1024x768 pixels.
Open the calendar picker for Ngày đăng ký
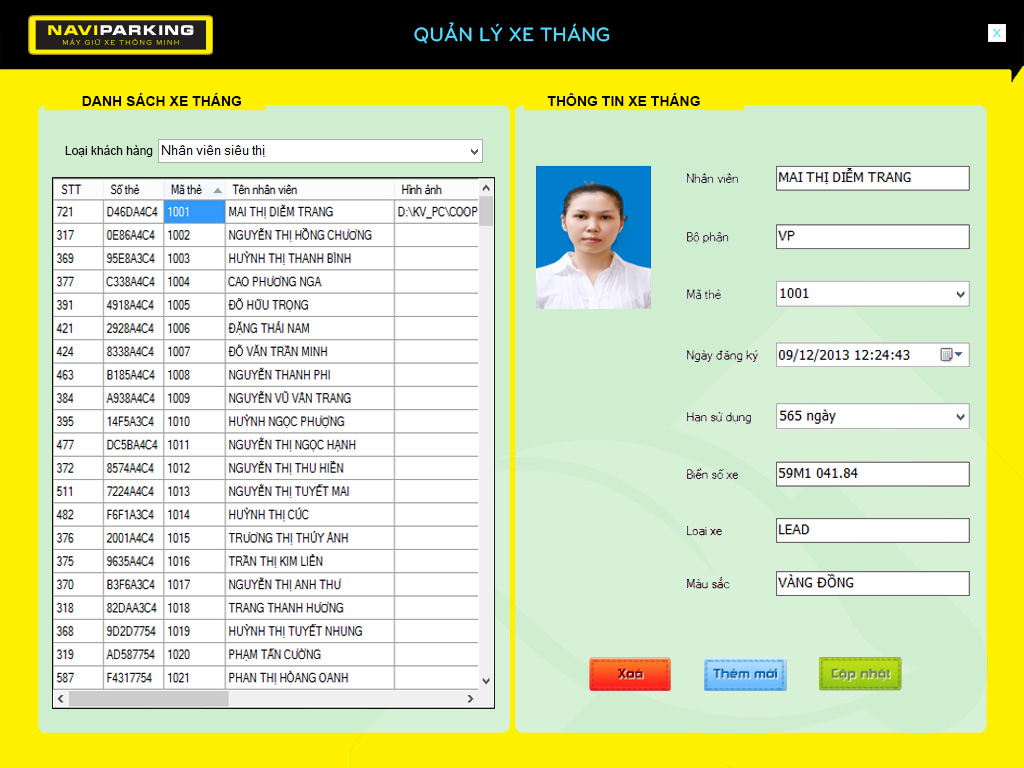coord(950,355)
